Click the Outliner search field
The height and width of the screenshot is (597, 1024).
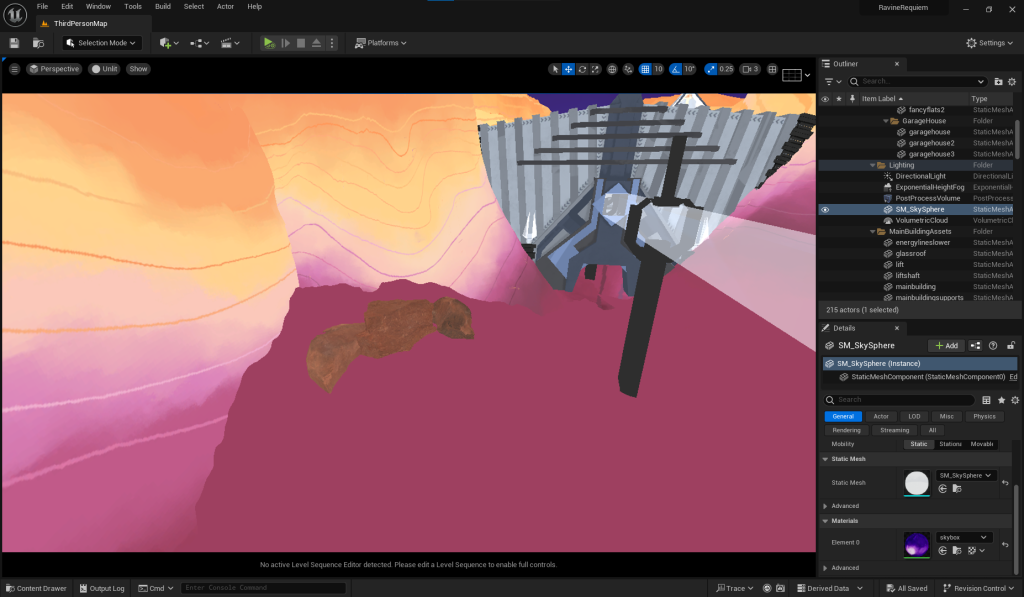920,81
